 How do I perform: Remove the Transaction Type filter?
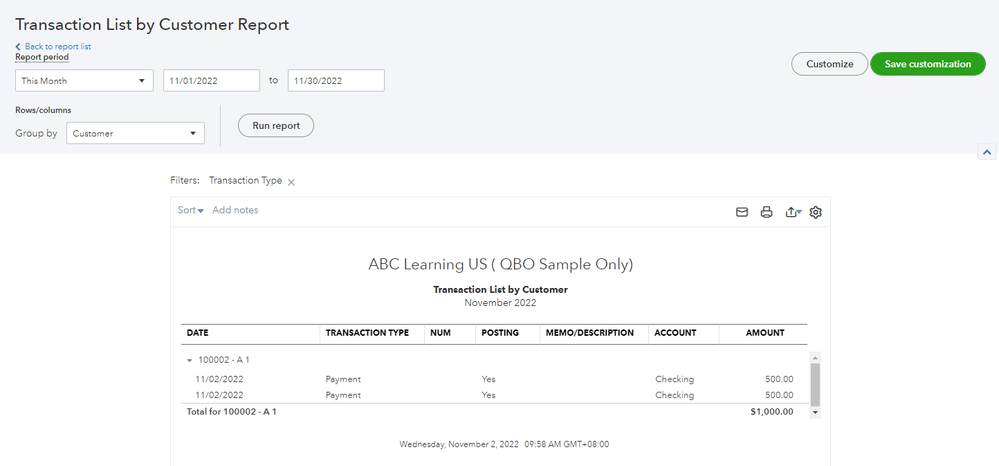[x=291, y=182]
